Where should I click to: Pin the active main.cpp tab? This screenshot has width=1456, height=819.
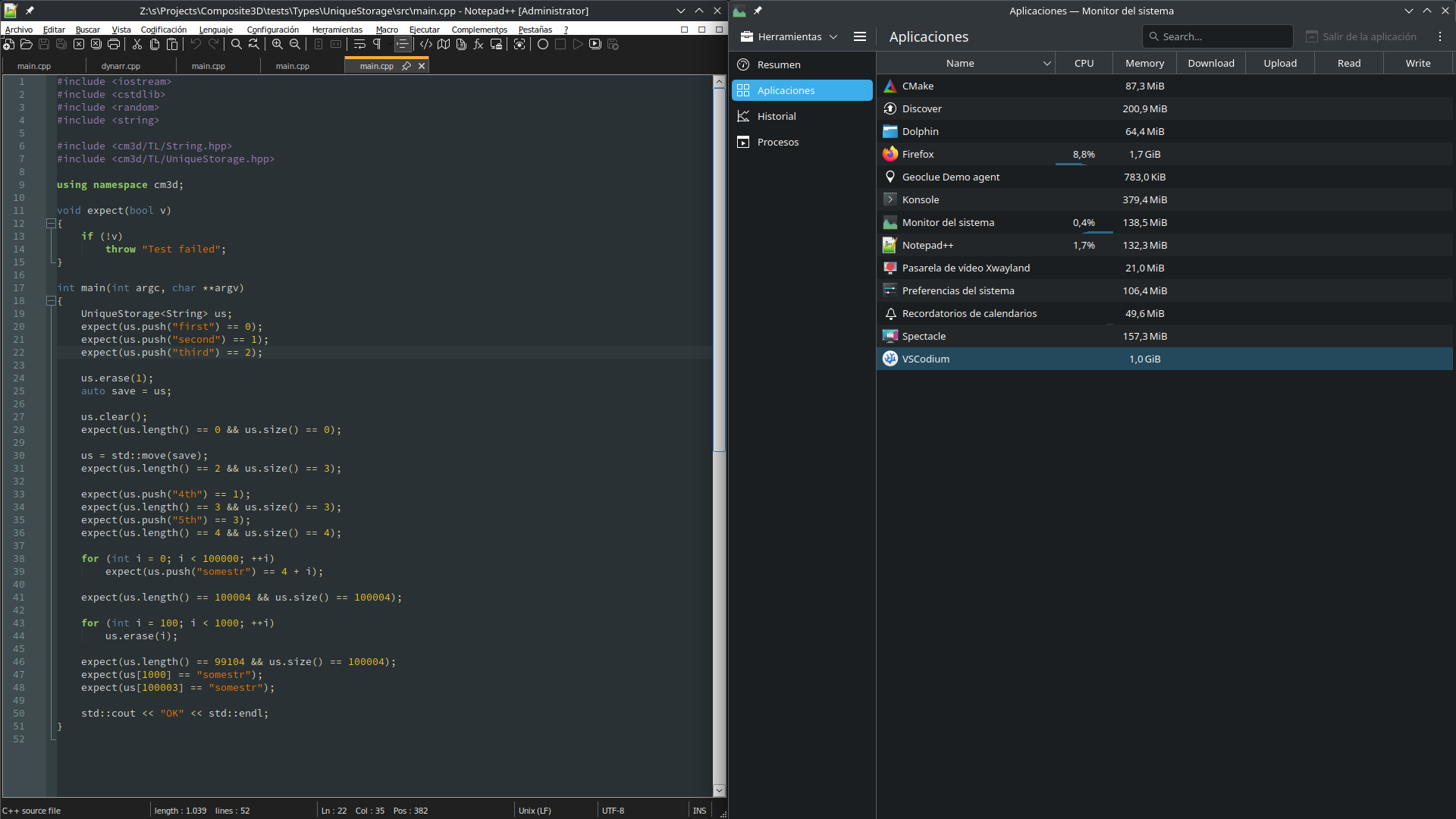[x=406, y=66]
